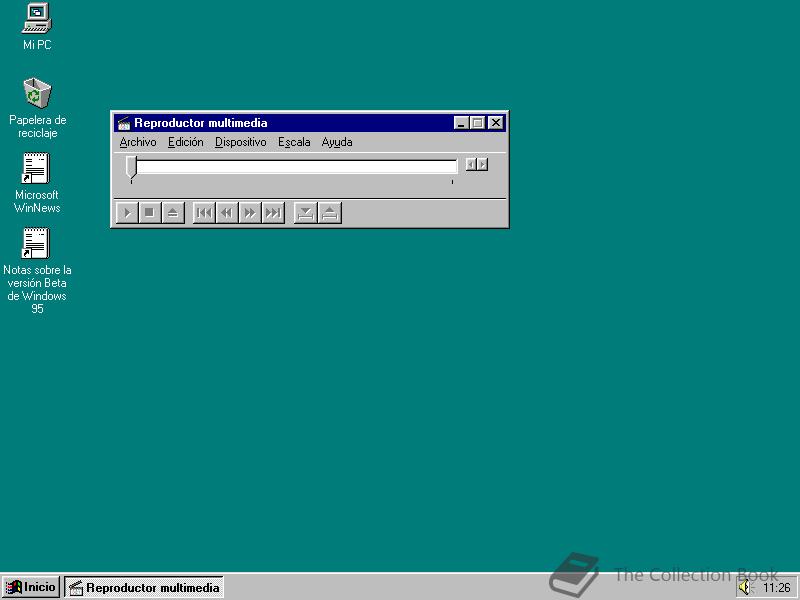Select the Microsoft WinNews shortcut icon

tap(36, 183)
